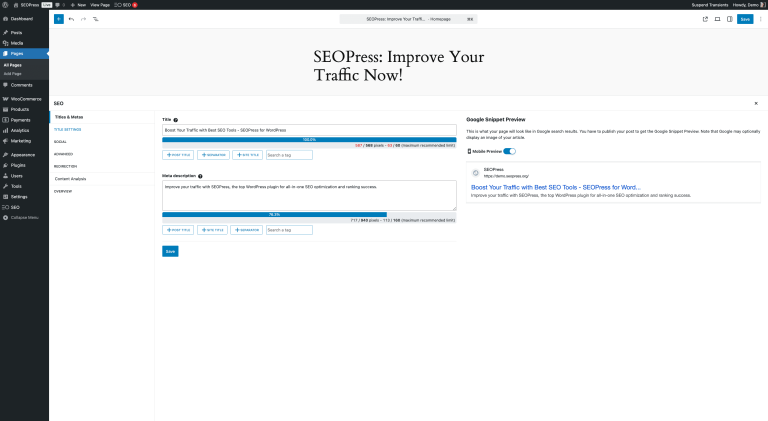The image size is (768, 421).
Task: Switch to the Social tab
Action: (61, 141)
